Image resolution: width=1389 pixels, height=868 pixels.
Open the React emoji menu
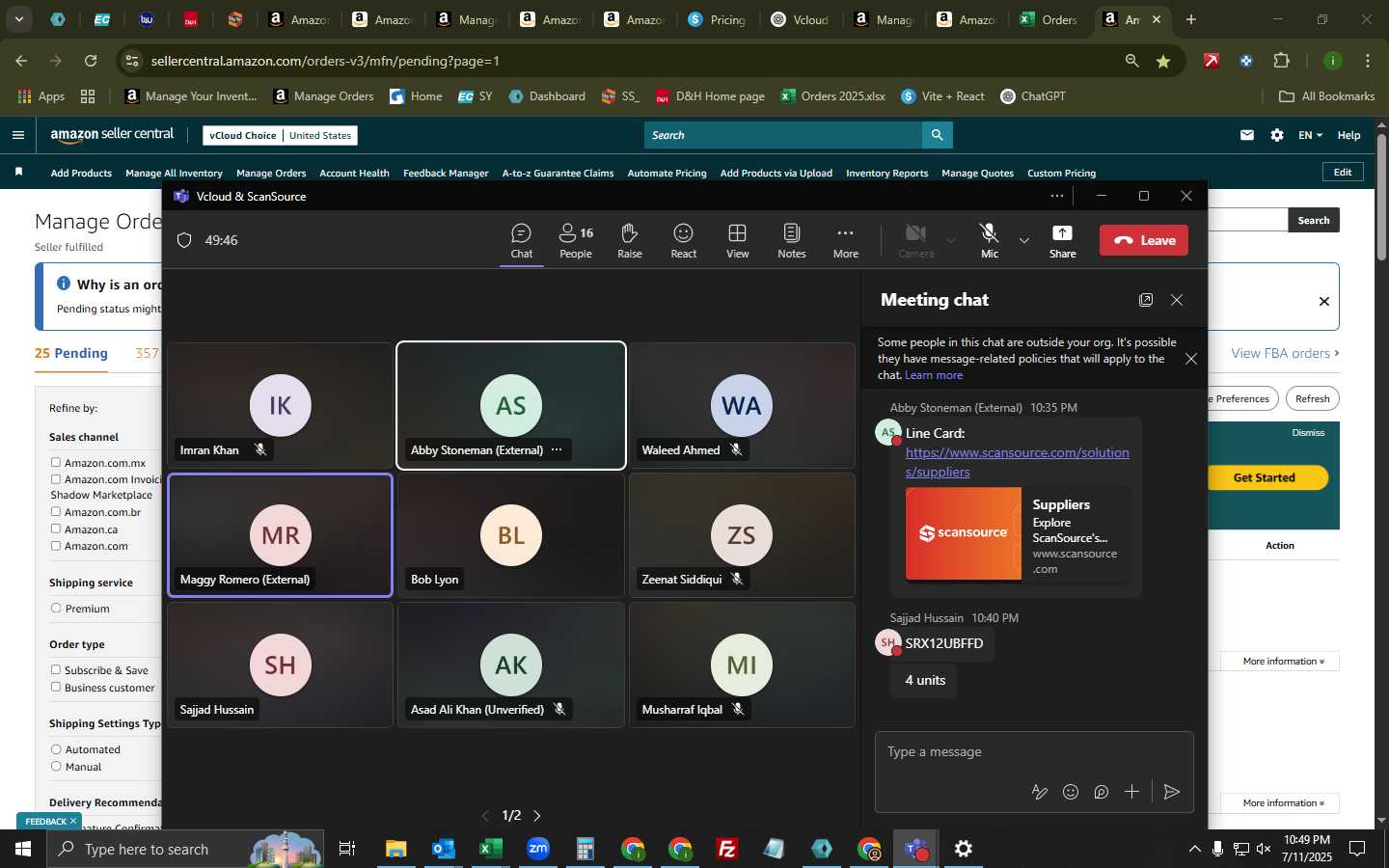click(x=684, y=241)
